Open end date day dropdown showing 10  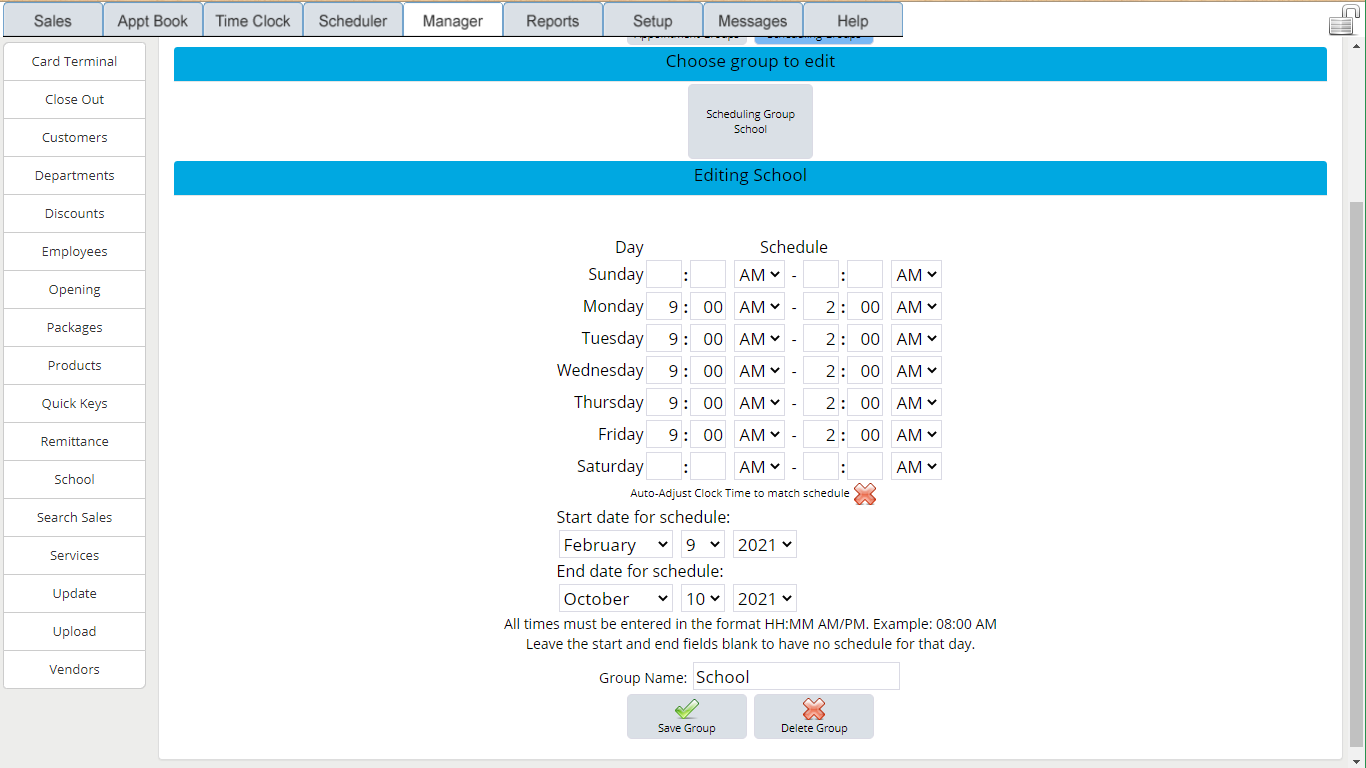pos(703,599)
